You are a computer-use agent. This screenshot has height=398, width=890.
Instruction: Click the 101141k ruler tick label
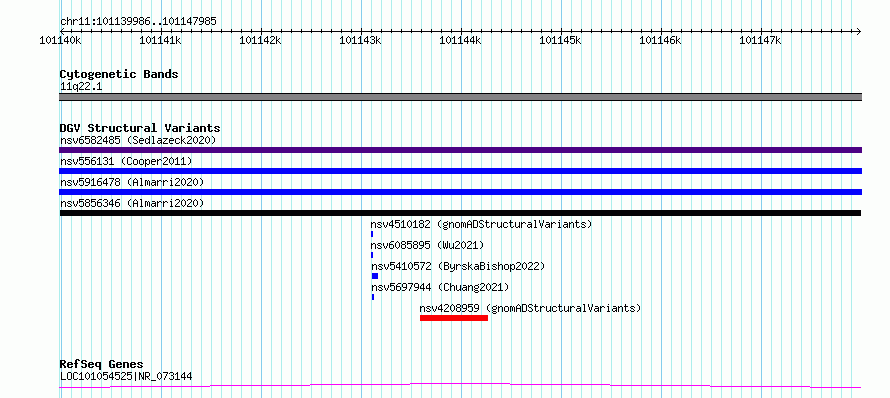tap(160, 40)
